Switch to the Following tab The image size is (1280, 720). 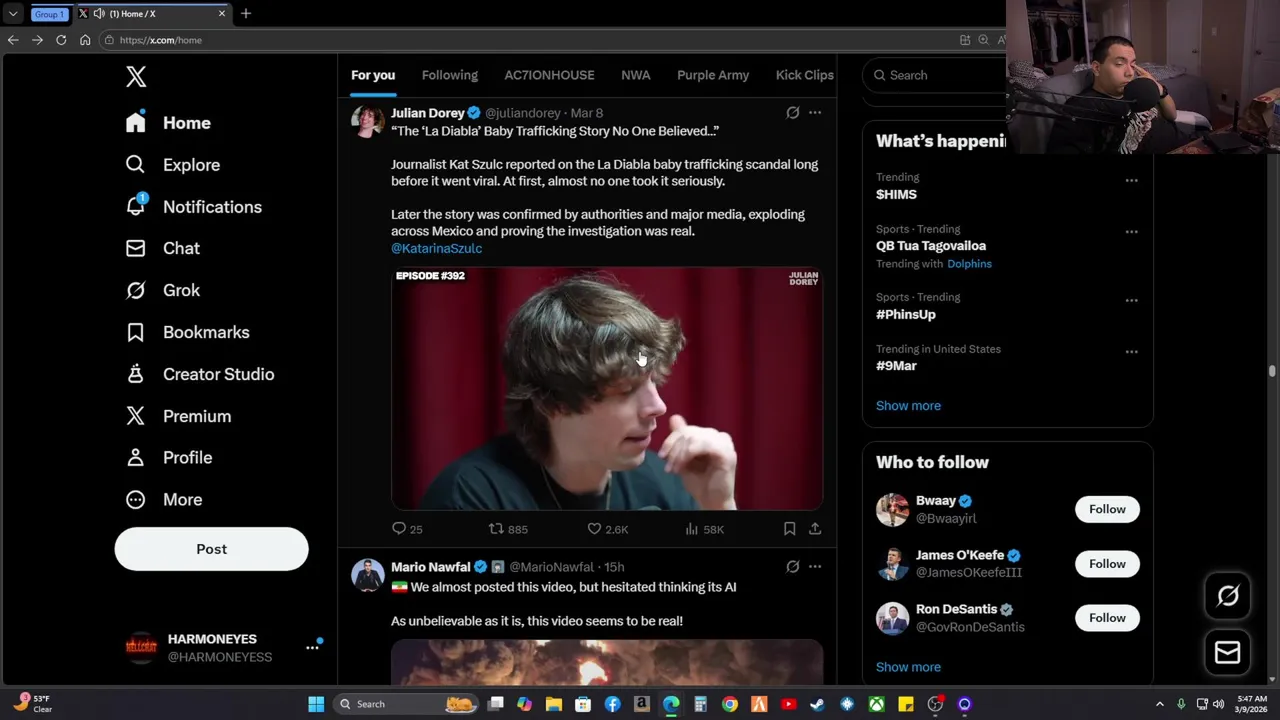point(450,75)
